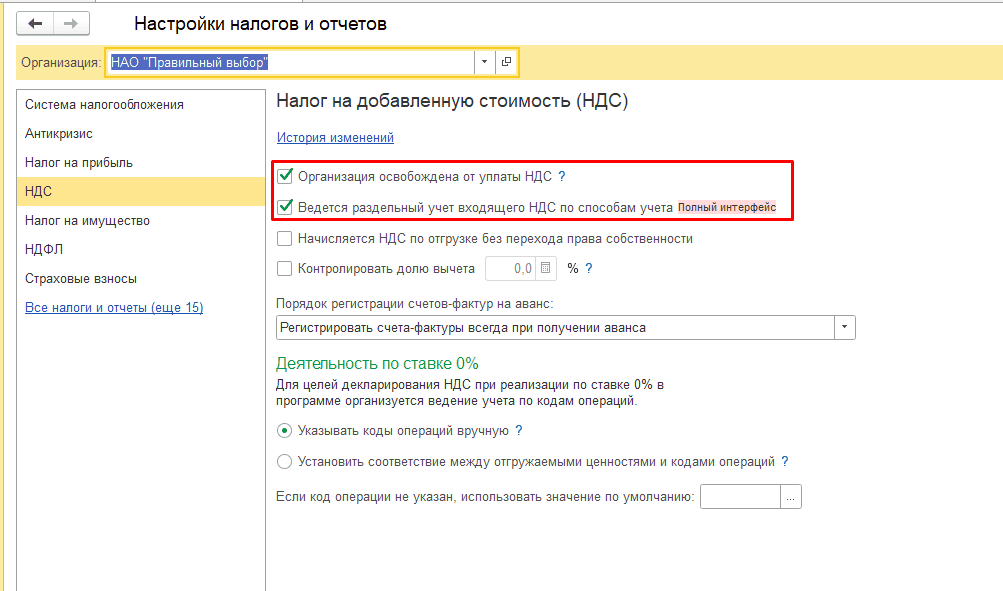
Task: Enable Контролировать долю вычета checkbox
Action: [x=285, y=268]
